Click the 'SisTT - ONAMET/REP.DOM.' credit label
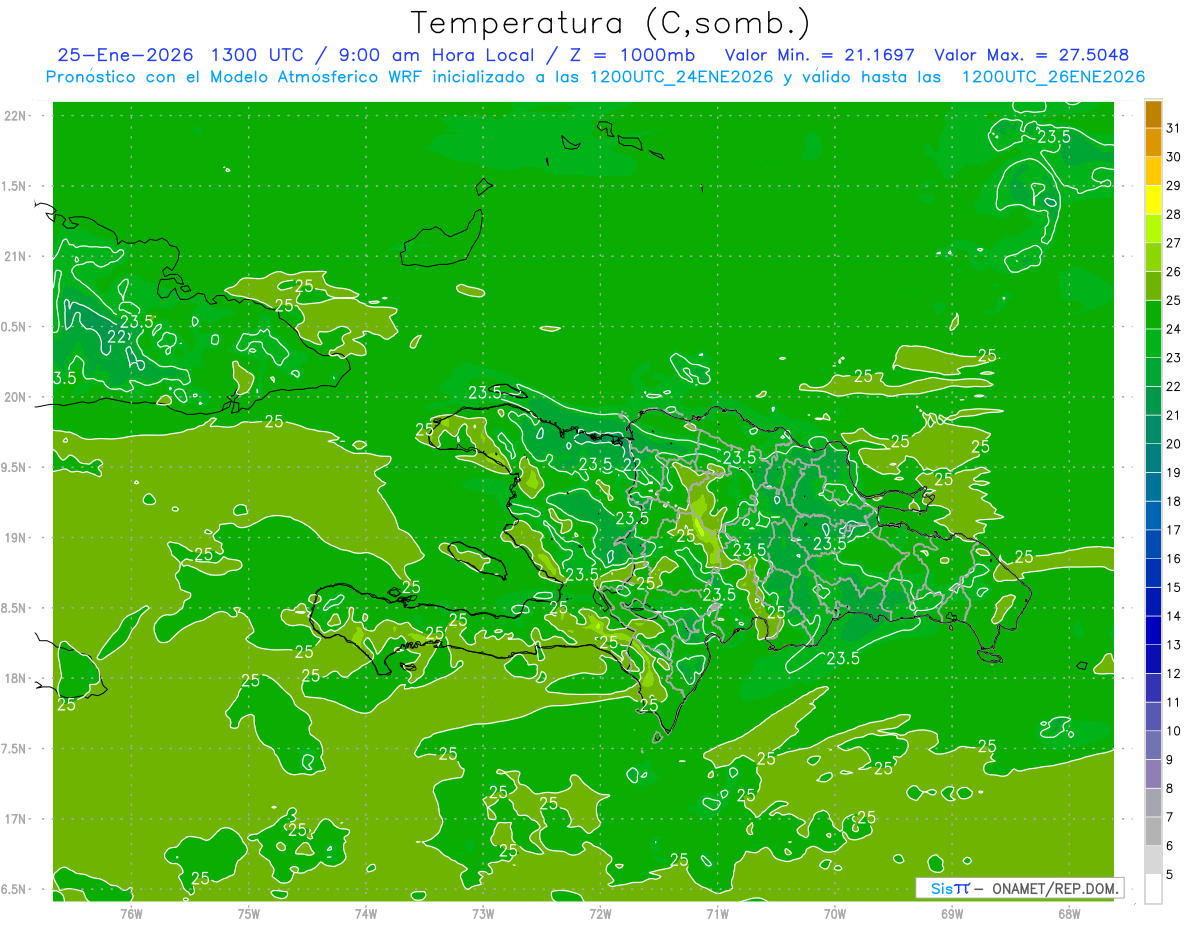The height and width of the screenshot is (927, 1200). tap(1020, 888)
